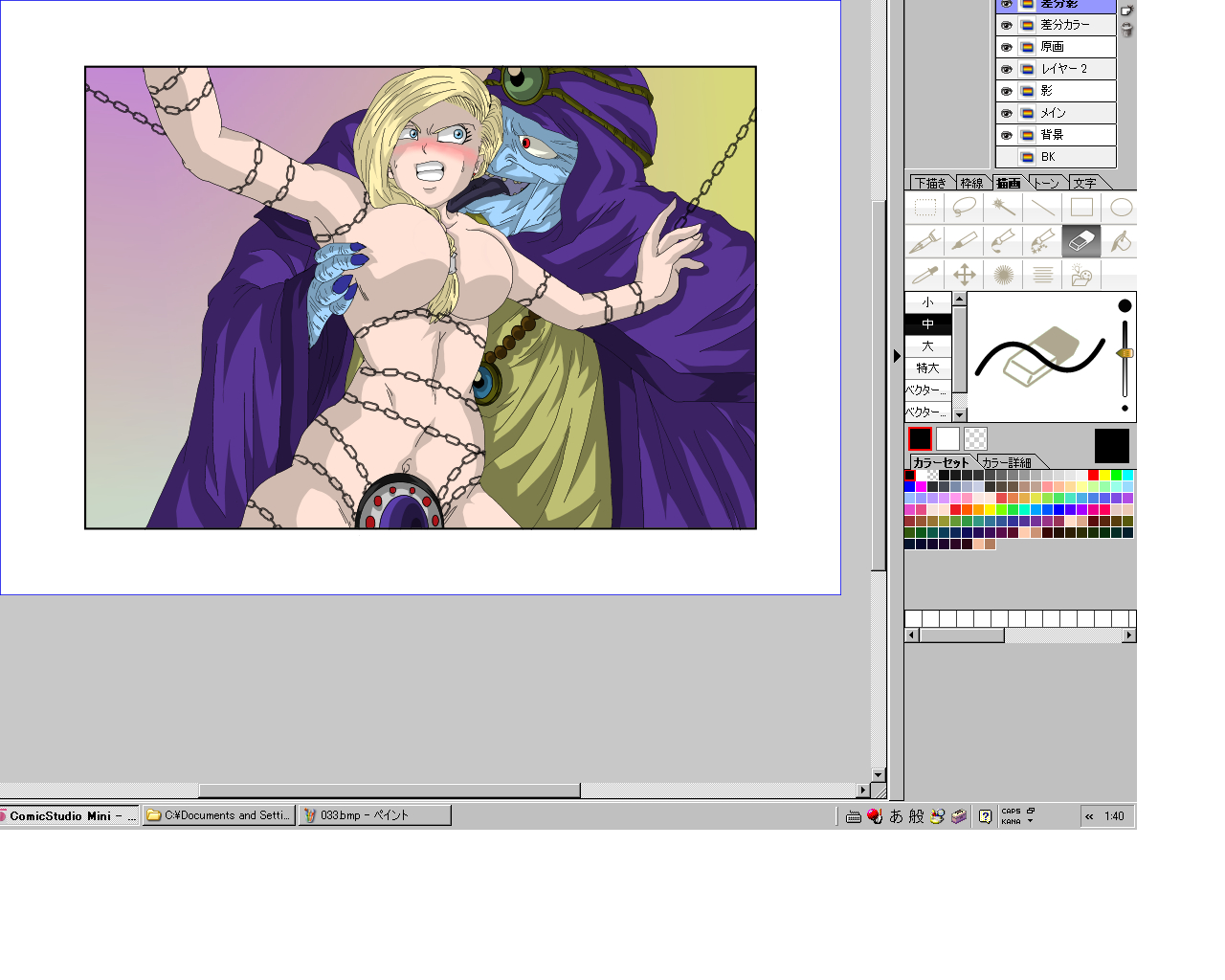Show the hidden BK layer
The width and height of the screenshot is (1225, 980).
tap(1006, 157)
